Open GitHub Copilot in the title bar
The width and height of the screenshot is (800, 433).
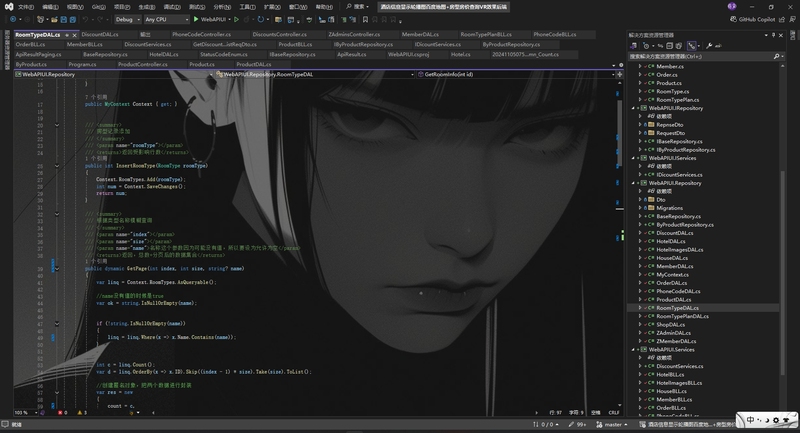[752, 19]
